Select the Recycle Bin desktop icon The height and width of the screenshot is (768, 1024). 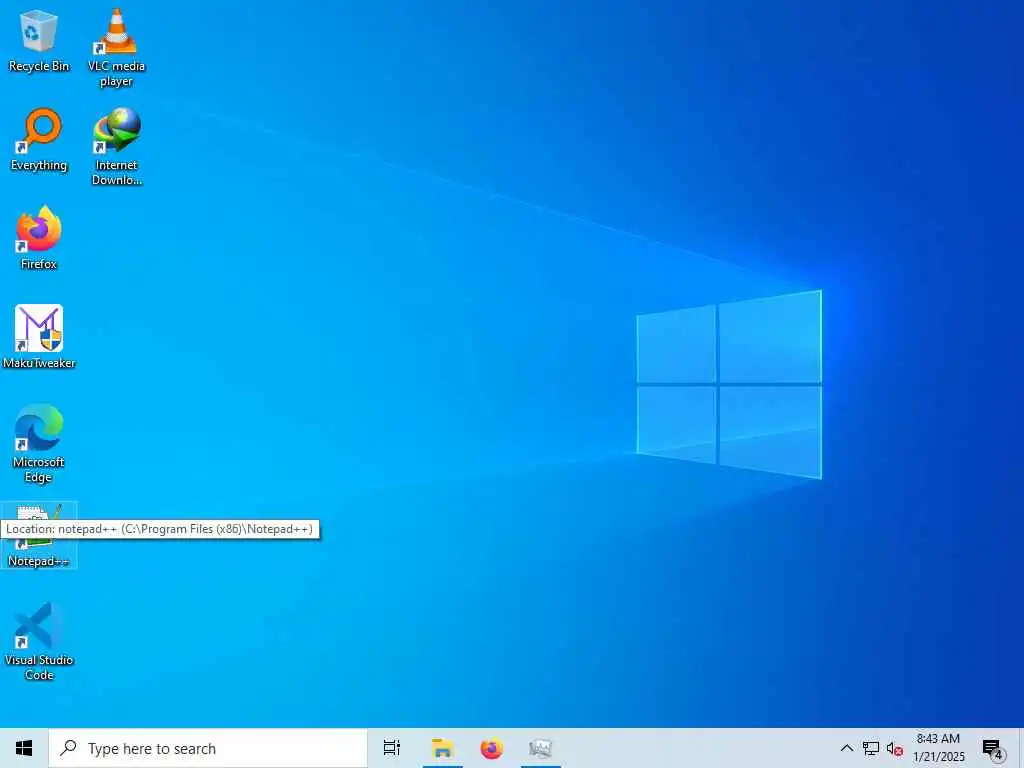(39, 40)
